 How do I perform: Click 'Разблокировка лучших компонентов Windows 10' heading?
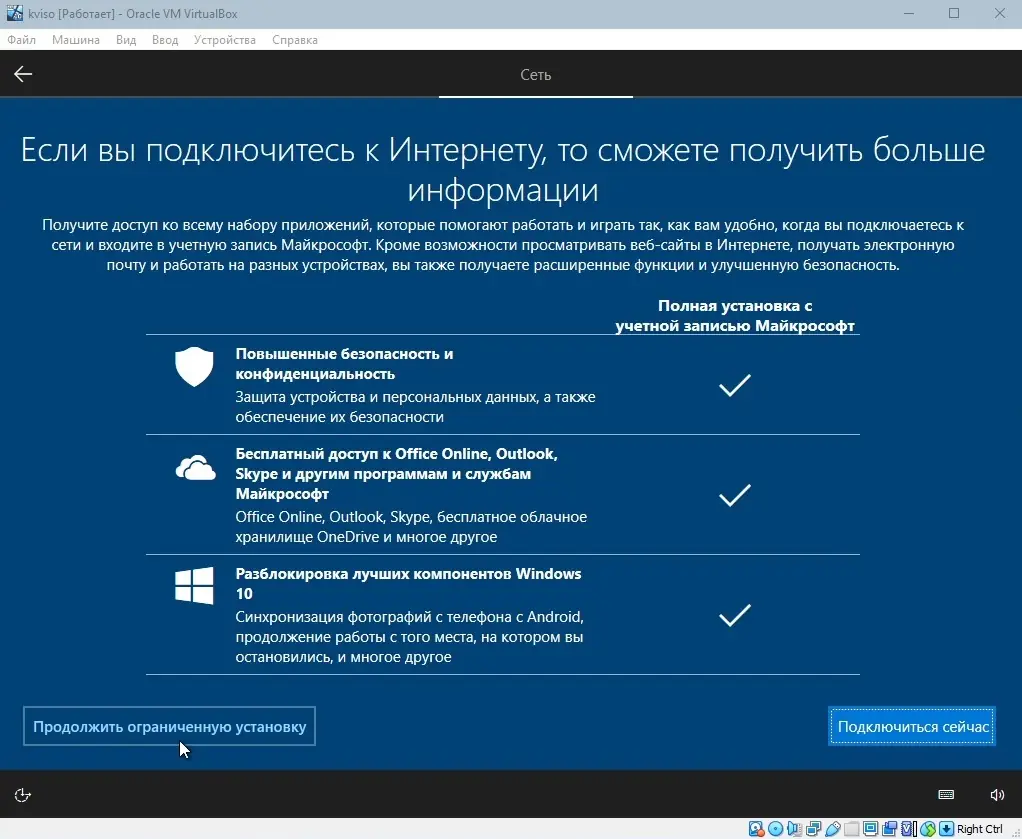[408, 583]
